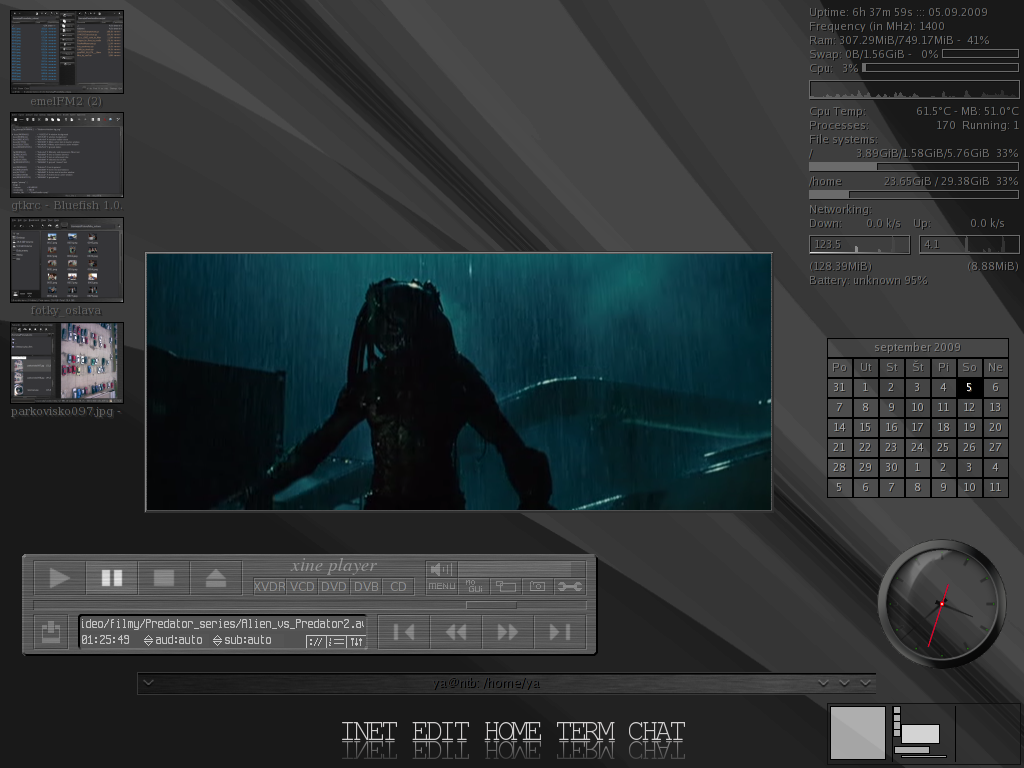Viewport: 1024px width, 768px height.
Task: Select today 5 in september calendar
Action: tap(969, 387)
